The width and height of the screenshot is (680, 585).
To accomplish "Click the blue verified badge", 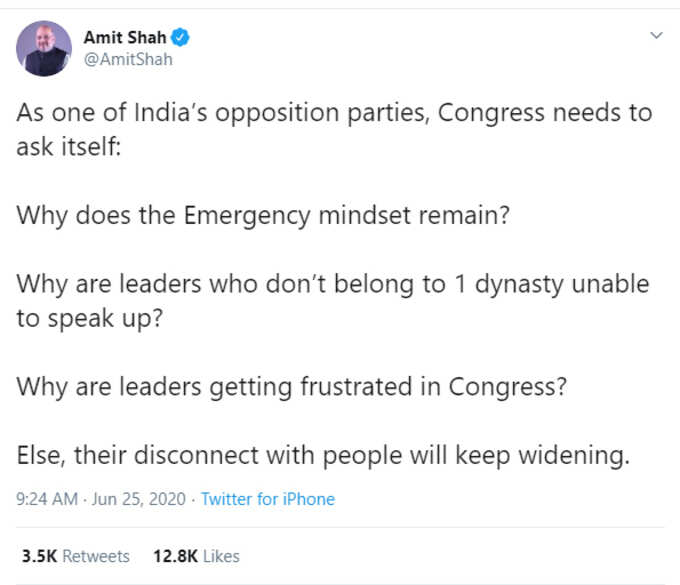I will tap(180, 37).
